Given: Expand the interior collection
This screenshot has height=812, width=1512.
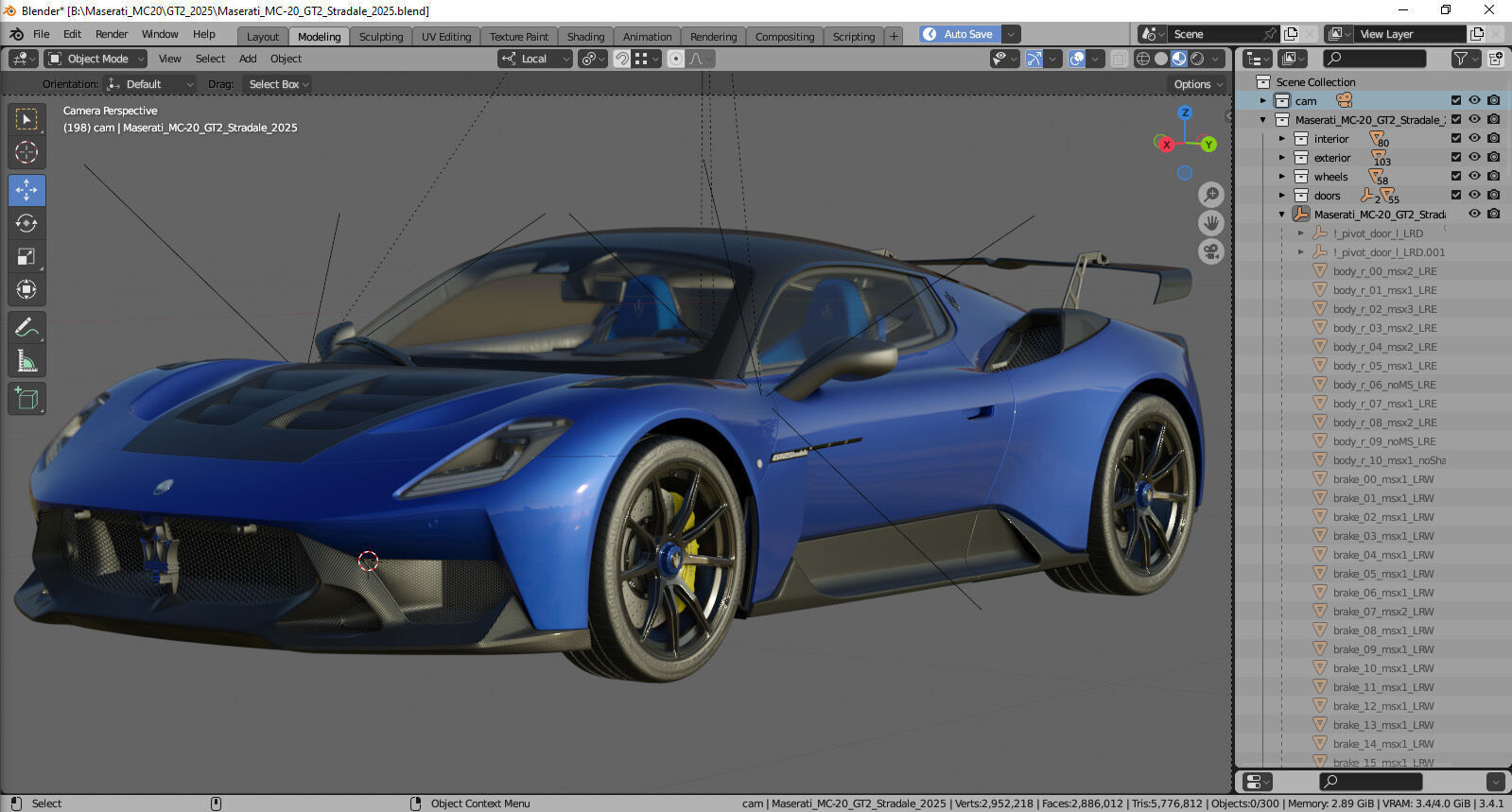Looking at the screenshot, I should pyautogui.click(x=1282, y=138).
